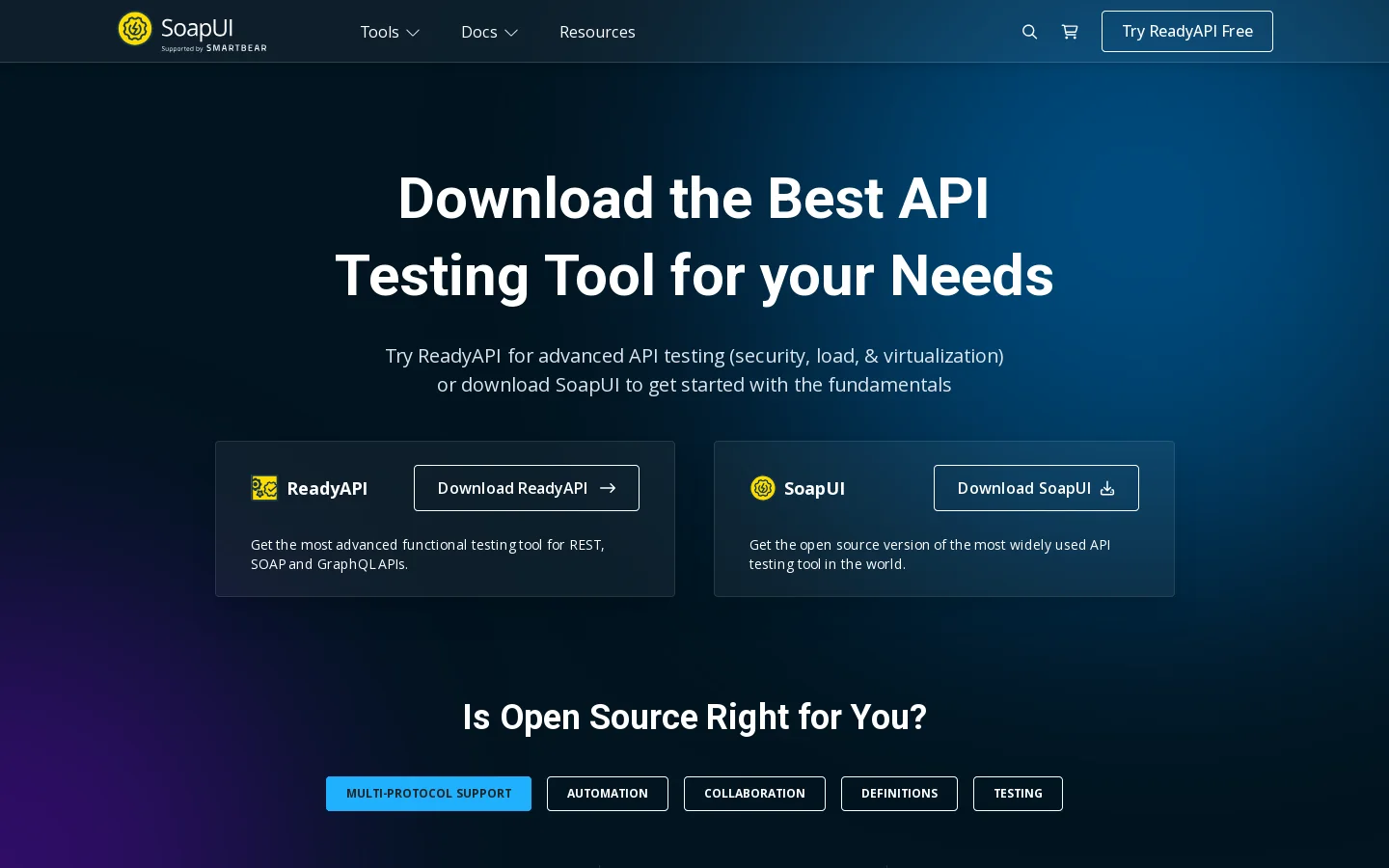Click 'Try ReadyAPI for advanced API testing' subtitle
The height and width of the screenshot is (868, 1389).
[x=694, y=370]
